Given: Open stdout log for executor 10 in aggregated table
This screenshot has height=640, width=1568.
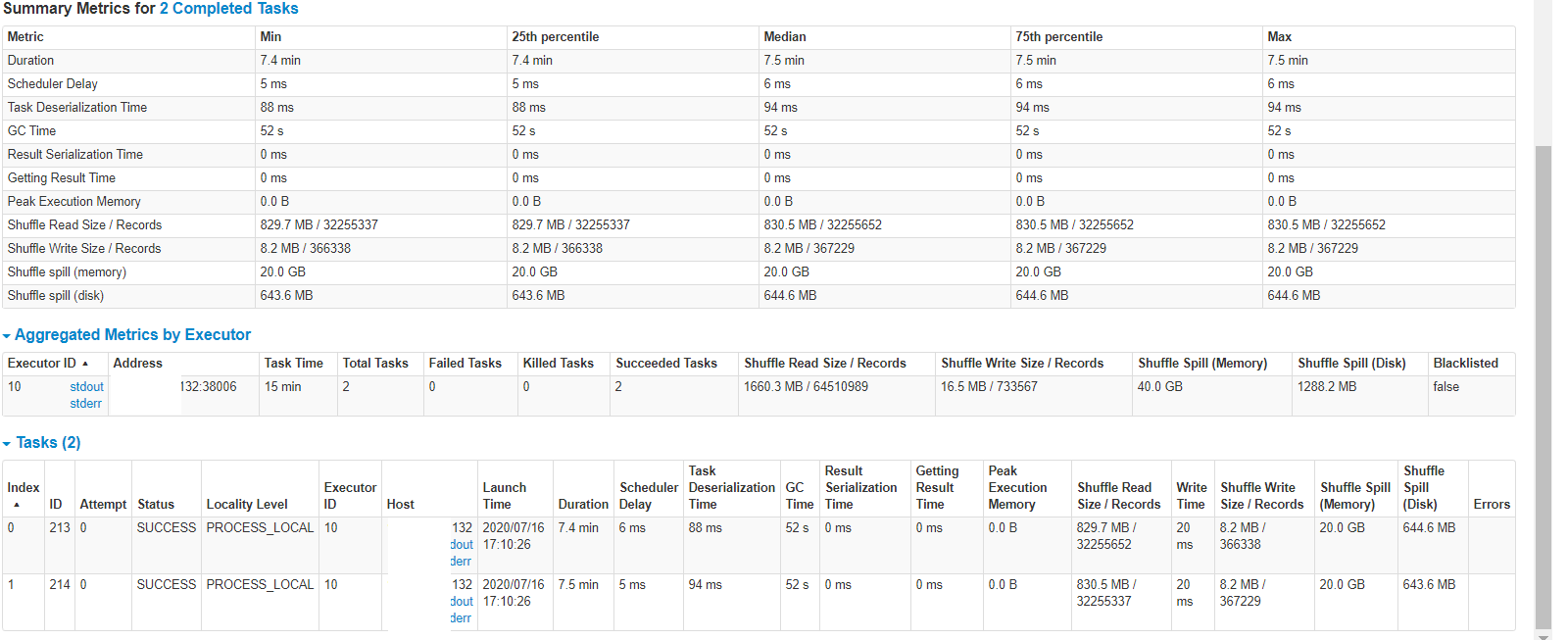Looking at the screenshot, I should (86, 387).
